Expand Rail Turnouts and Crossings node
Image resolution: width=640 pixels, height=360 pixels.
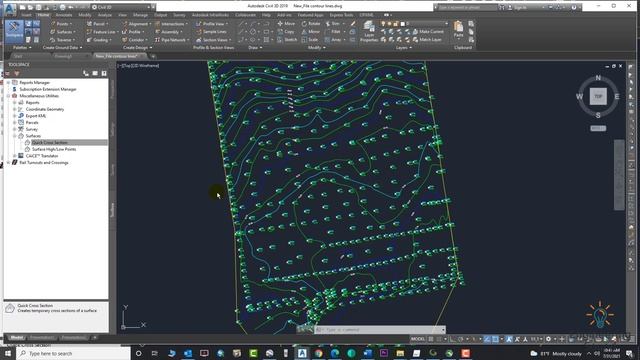click(x=9, y=162)
